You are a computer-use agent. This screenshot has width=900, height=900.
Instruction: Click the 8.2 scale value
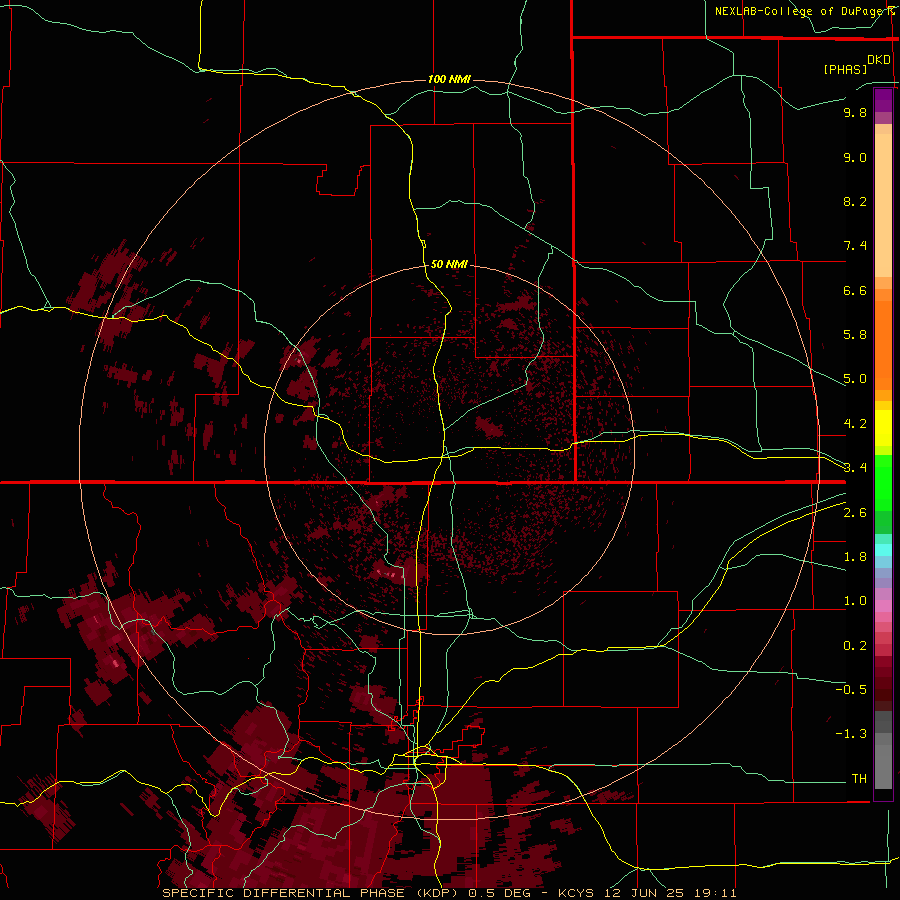855,201
